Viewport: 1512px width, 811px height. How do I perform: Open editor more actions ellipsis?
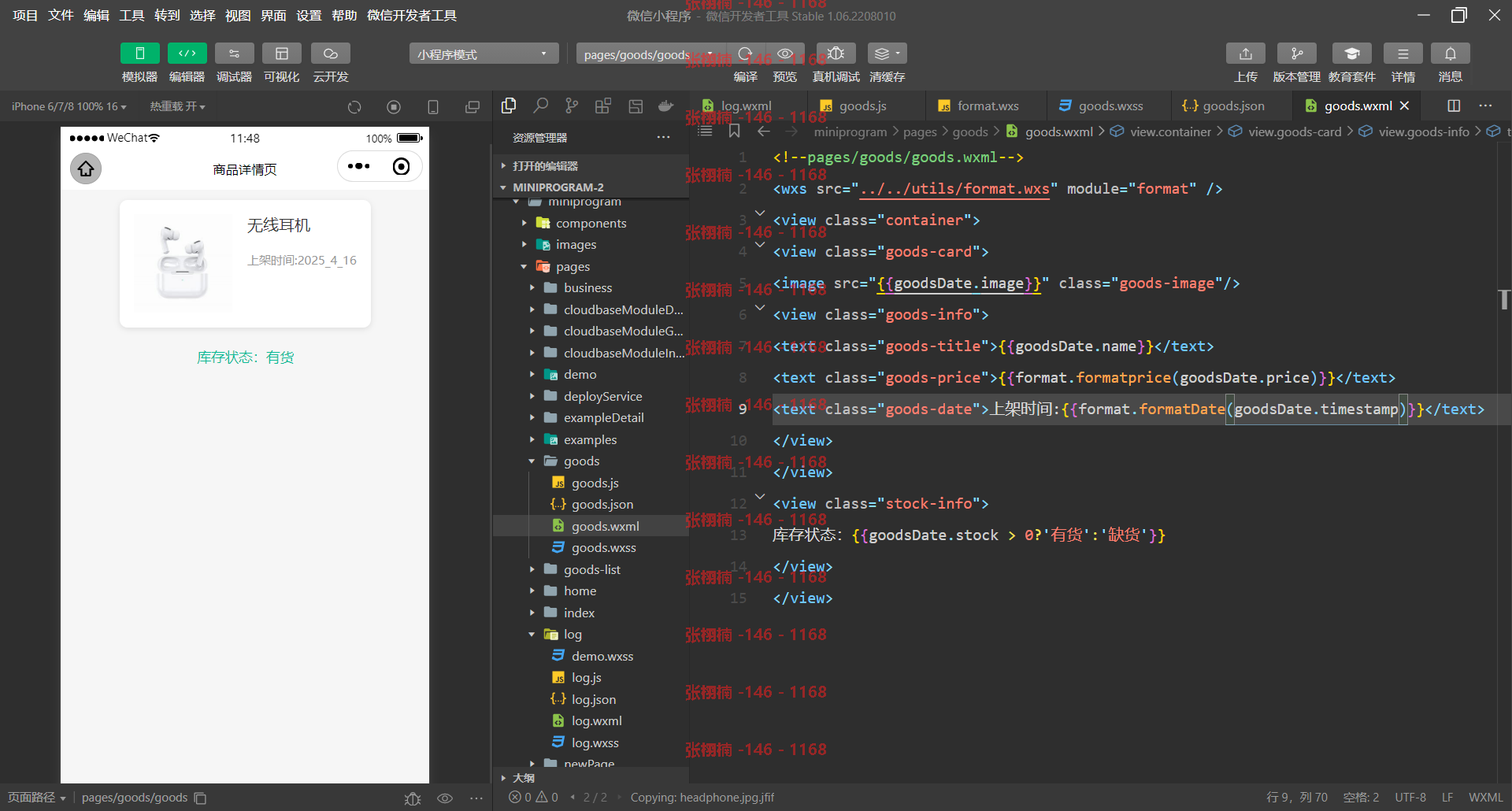click(1485, 106)
